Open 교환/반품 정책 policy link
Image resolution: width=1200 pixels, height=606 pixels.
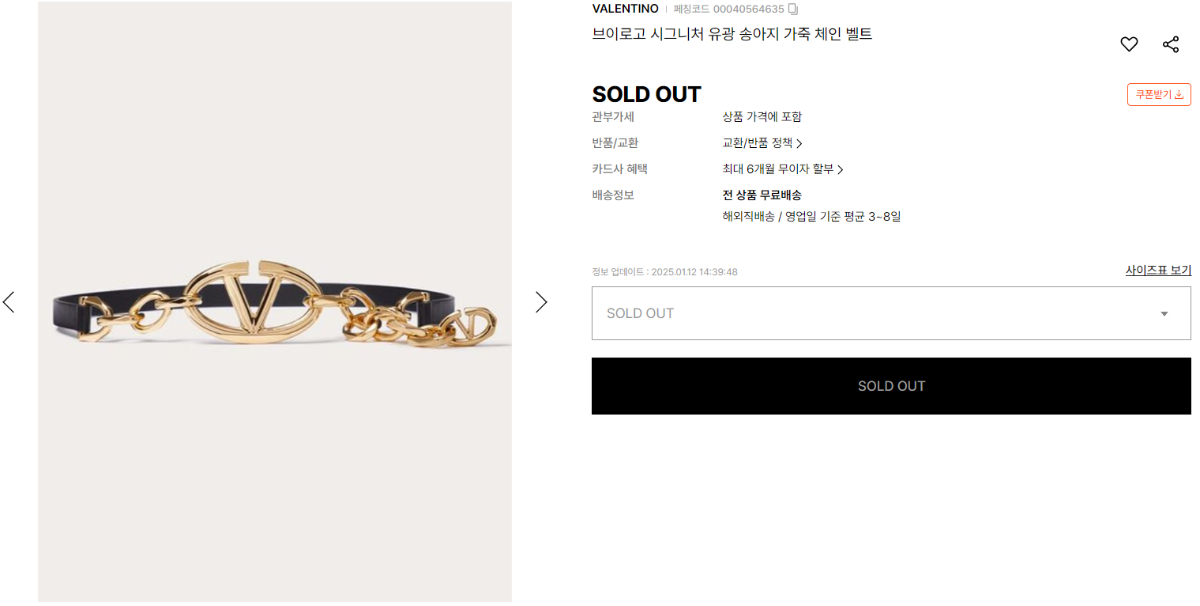coord(762,143)
